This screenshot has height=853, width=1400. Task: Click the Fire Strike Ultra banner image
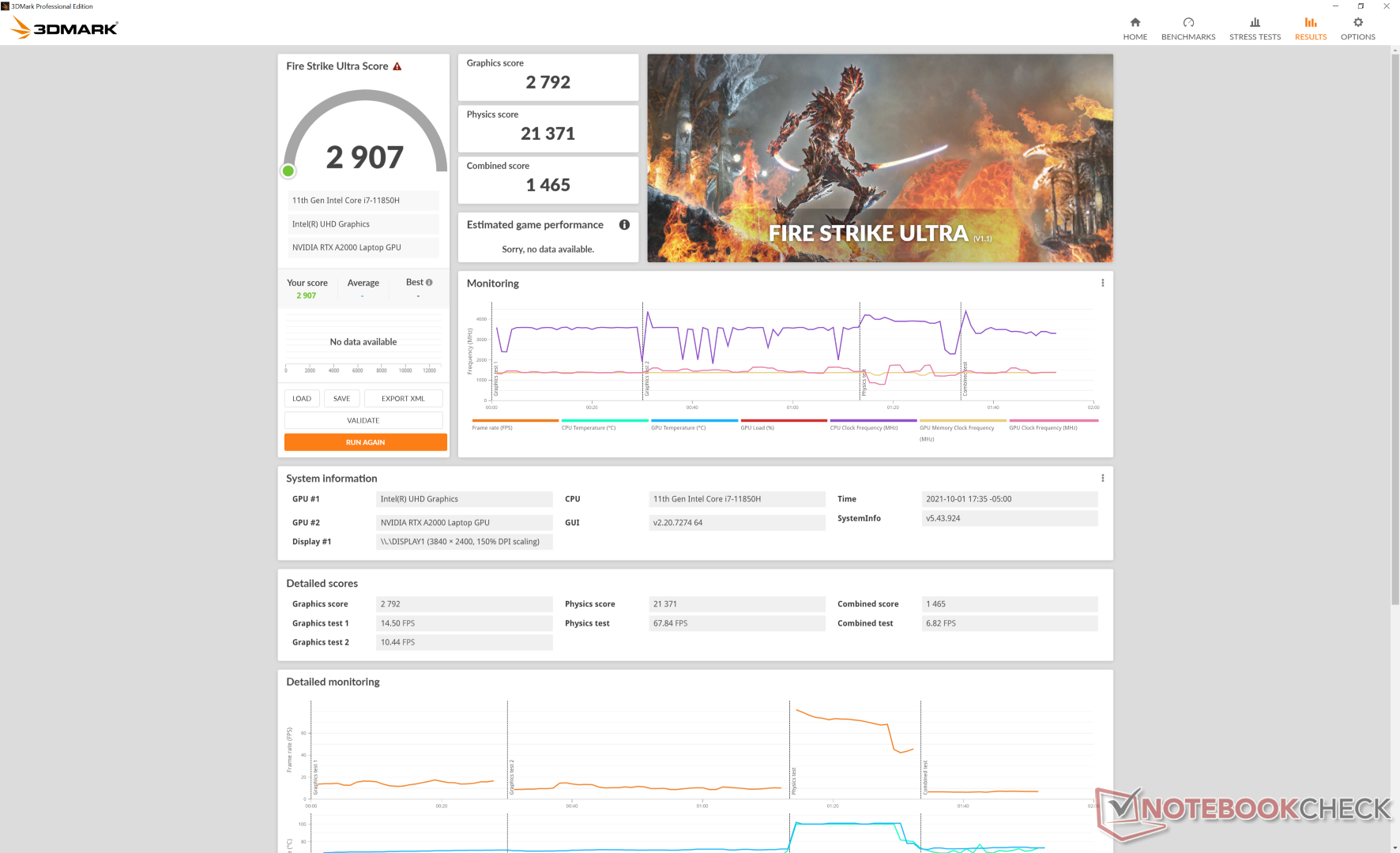880,158
